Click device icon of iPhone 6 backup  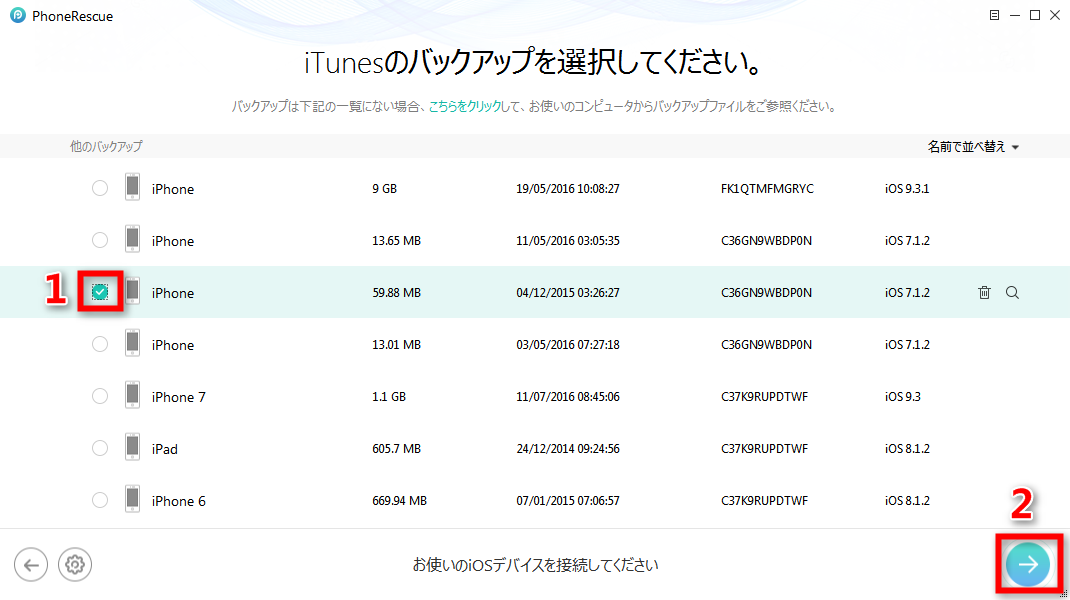point(132,499)
